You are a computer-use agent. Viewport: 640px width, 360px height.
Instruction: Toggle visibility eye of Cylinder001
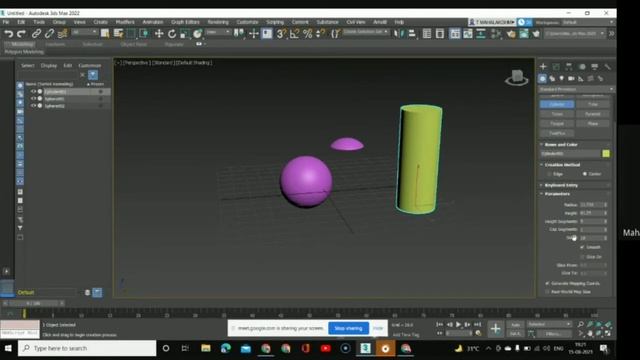point(33,91)
